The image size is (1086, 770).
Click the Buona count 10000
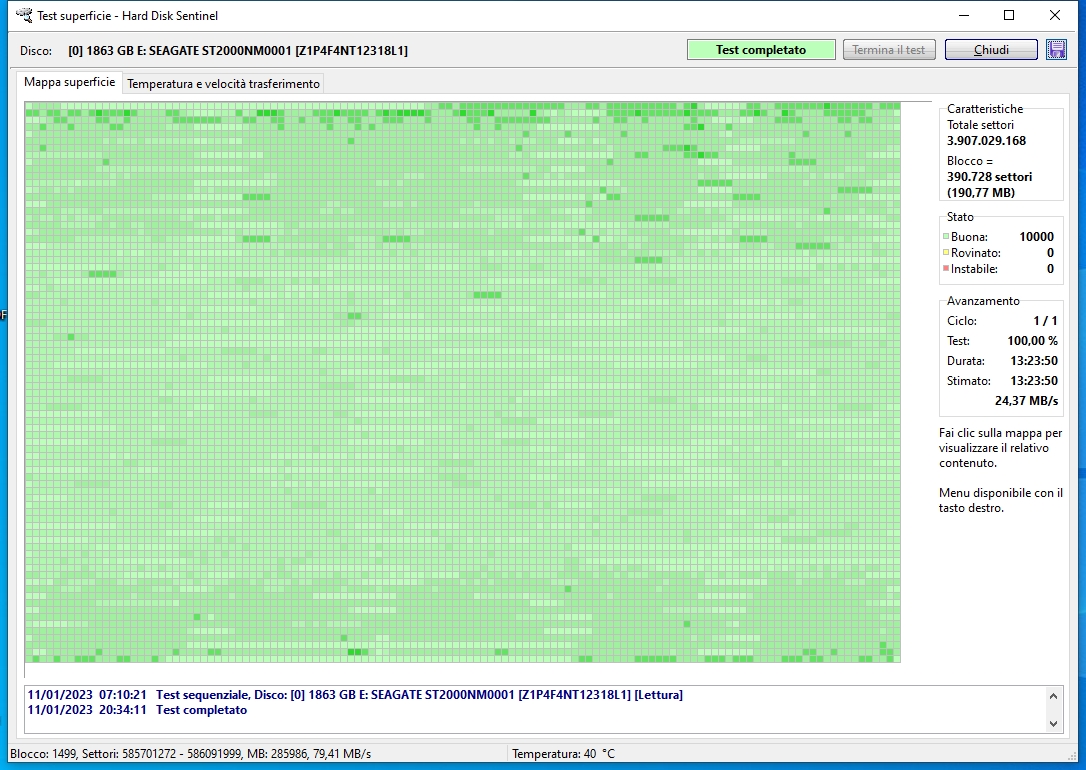click(x=1036, y=237)
